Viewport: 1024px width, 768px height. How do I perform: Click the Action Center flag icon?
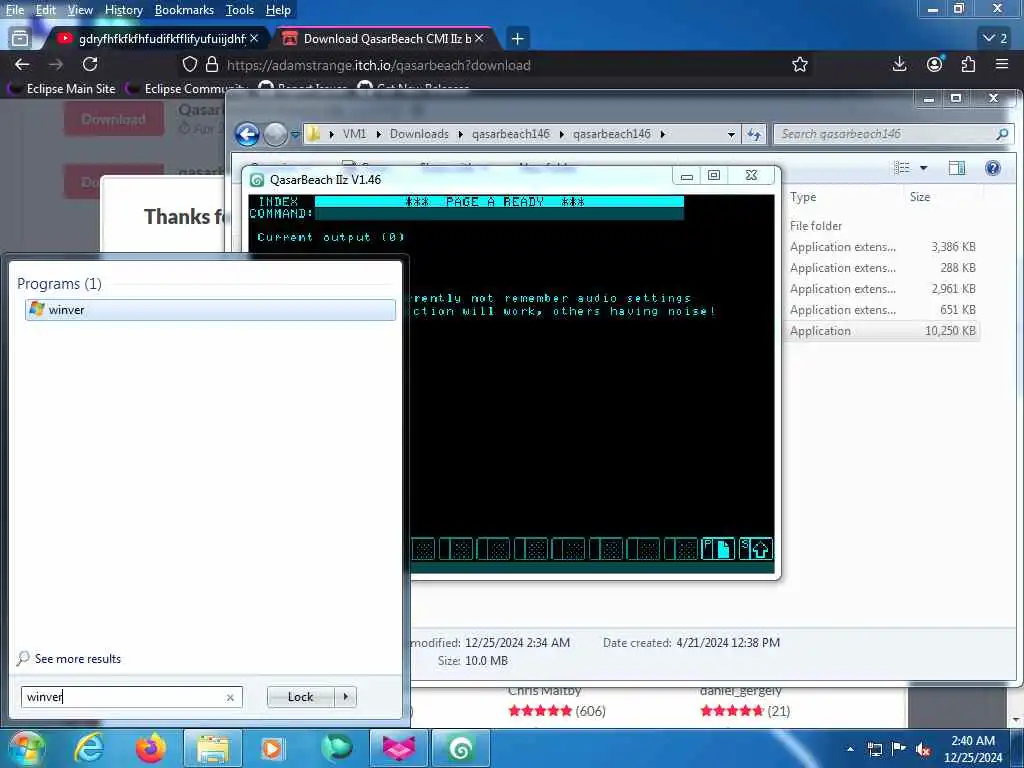pyautogui.click(x=899, y=748)
